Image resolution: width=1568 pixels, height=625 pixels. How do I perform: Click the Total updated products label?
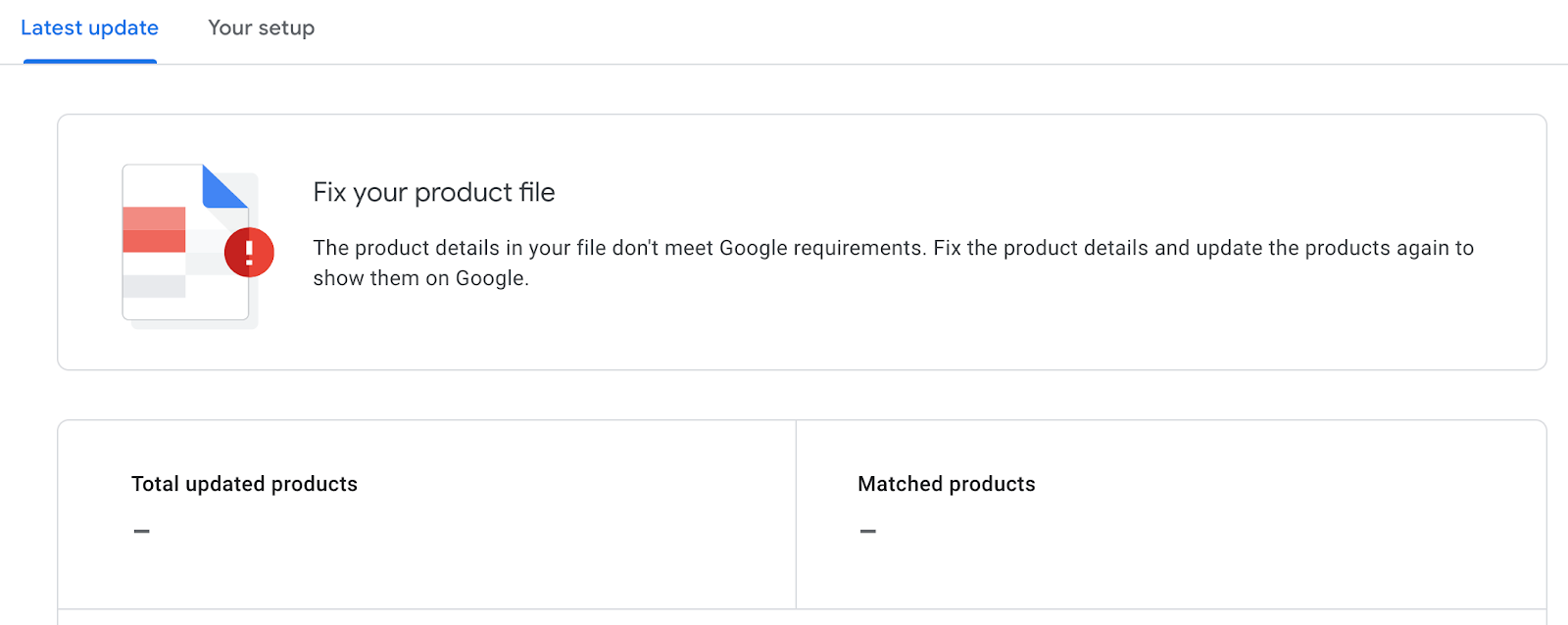coord(244,484)
